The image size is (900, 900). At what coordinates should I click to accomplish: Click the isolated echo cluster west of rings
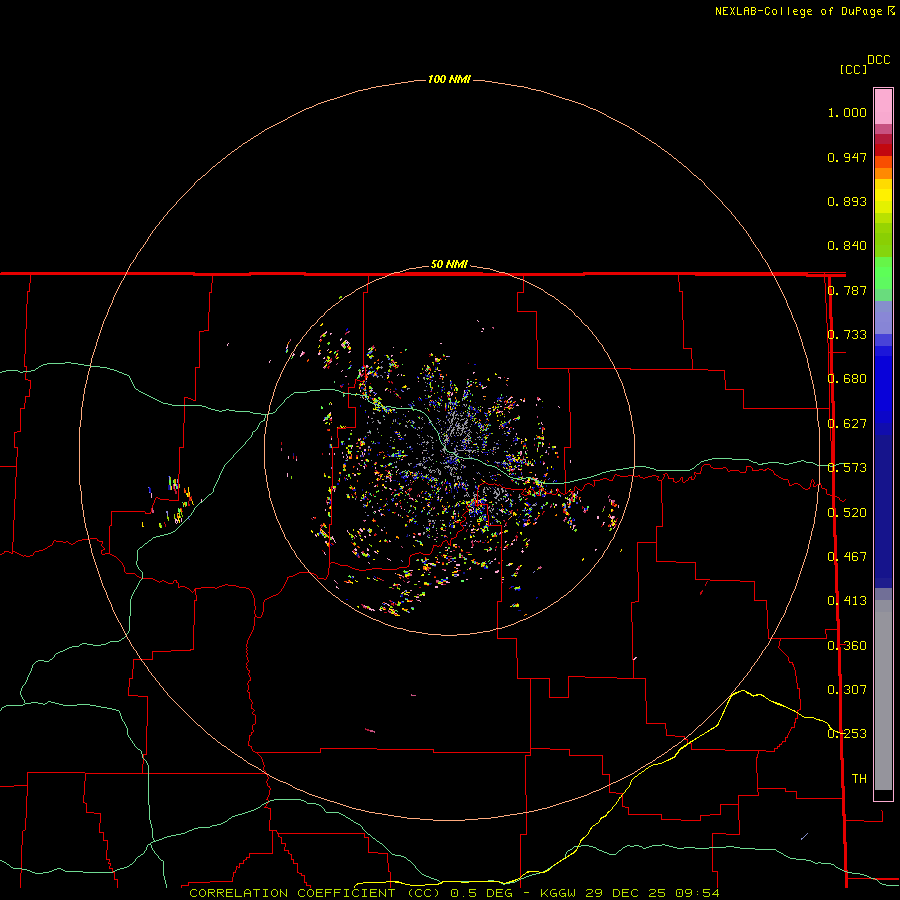coord(170,501)
